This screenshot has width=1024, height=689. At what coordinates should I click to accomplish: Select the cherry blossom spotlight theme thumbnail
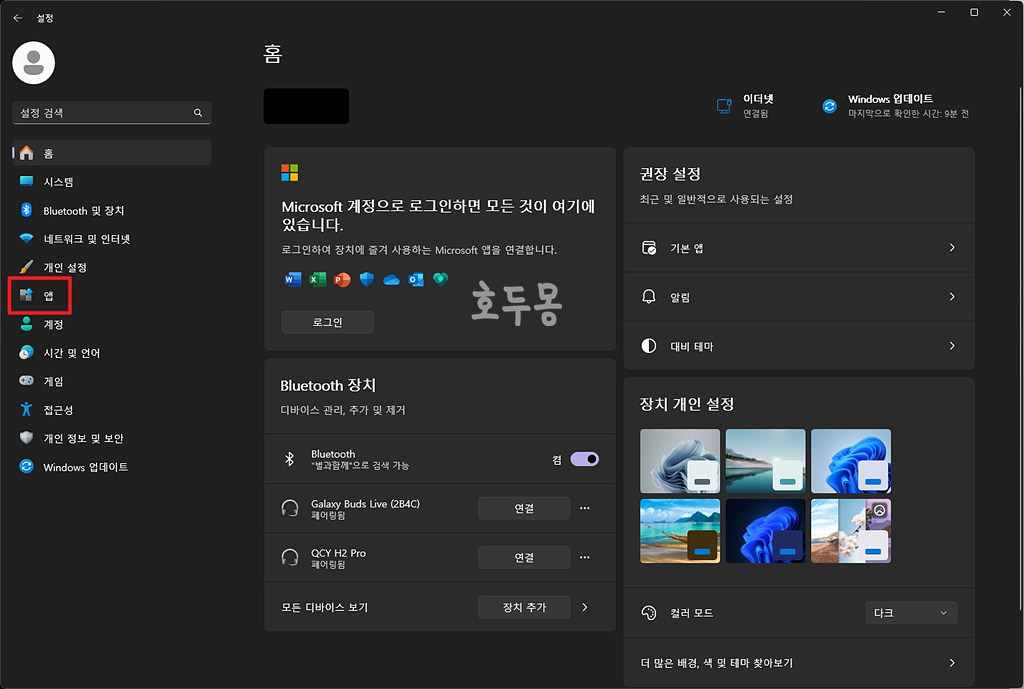850,531
